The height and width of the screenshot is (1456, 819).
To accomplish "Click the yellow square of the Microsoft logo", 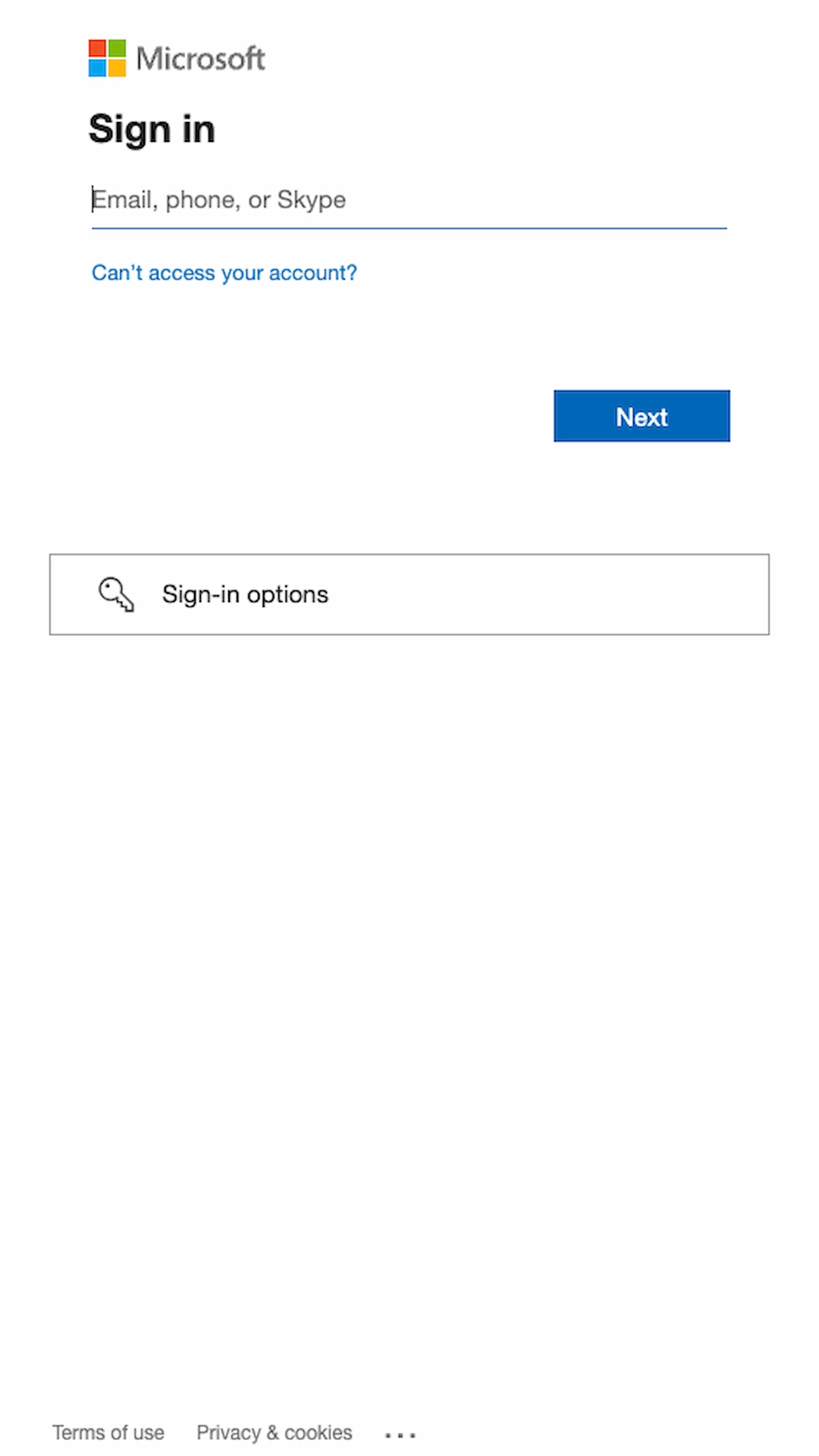I will click(117, 68).
